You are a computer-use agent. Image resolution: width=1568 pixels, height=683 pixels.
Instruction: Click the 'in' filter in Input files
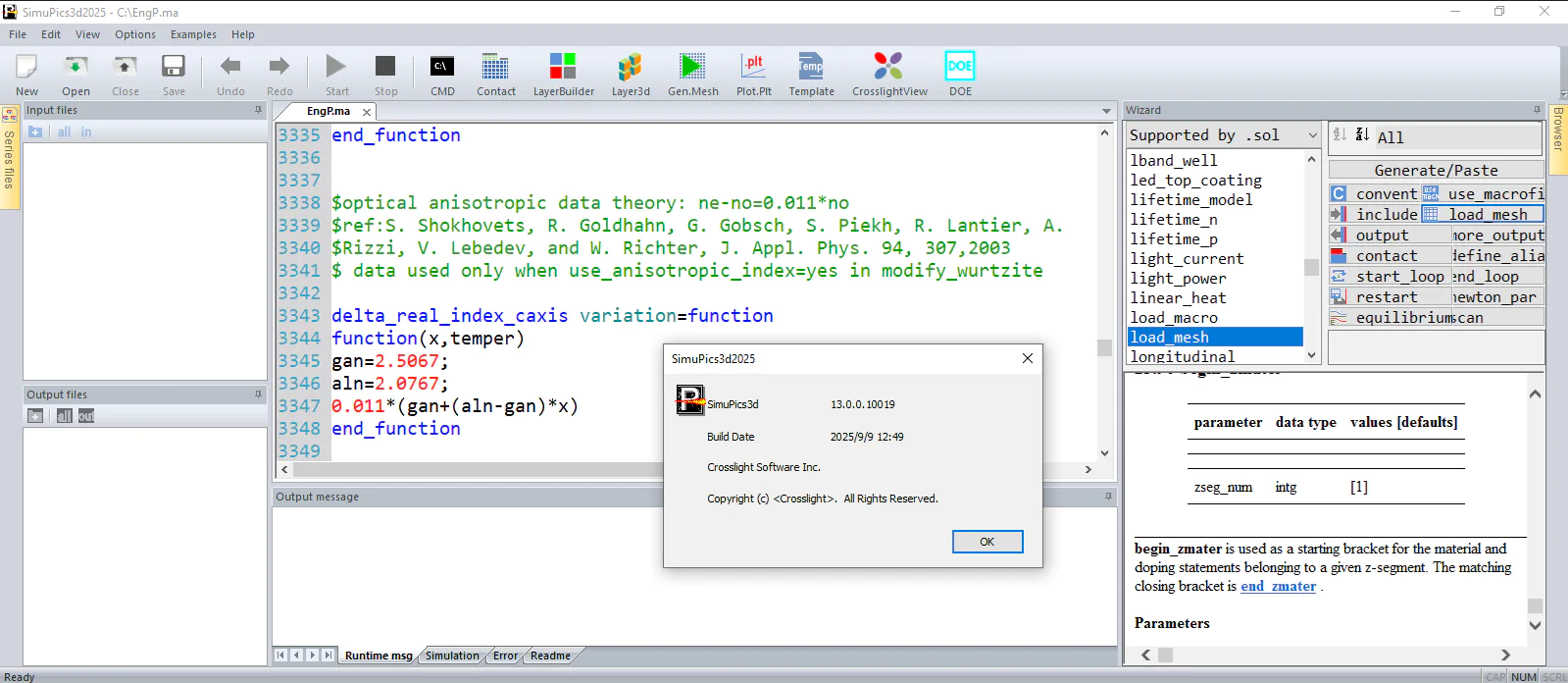(86, 131)
